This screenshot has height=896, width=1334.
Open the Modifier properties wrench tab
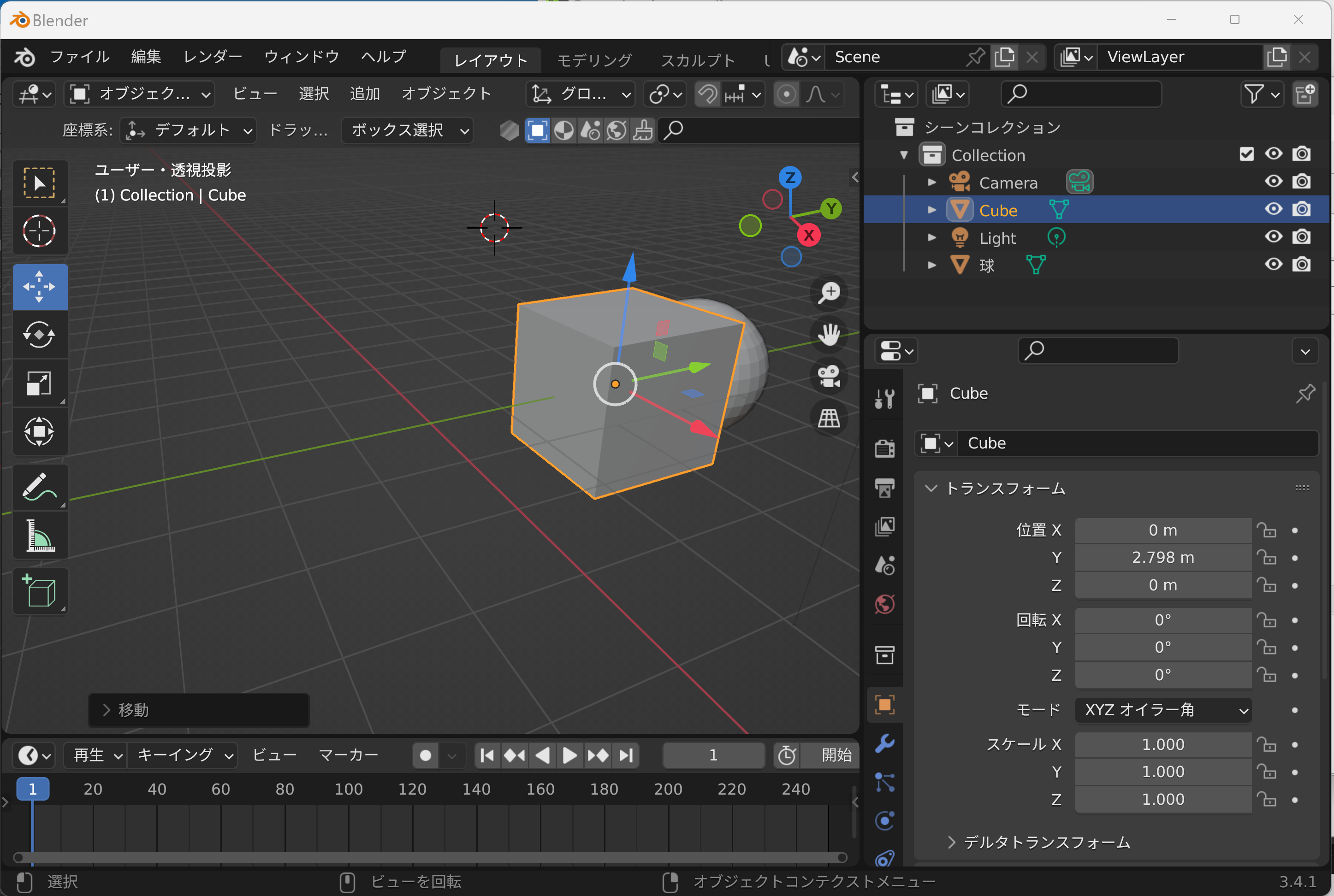pyautogui.click(x=884, y=743)
